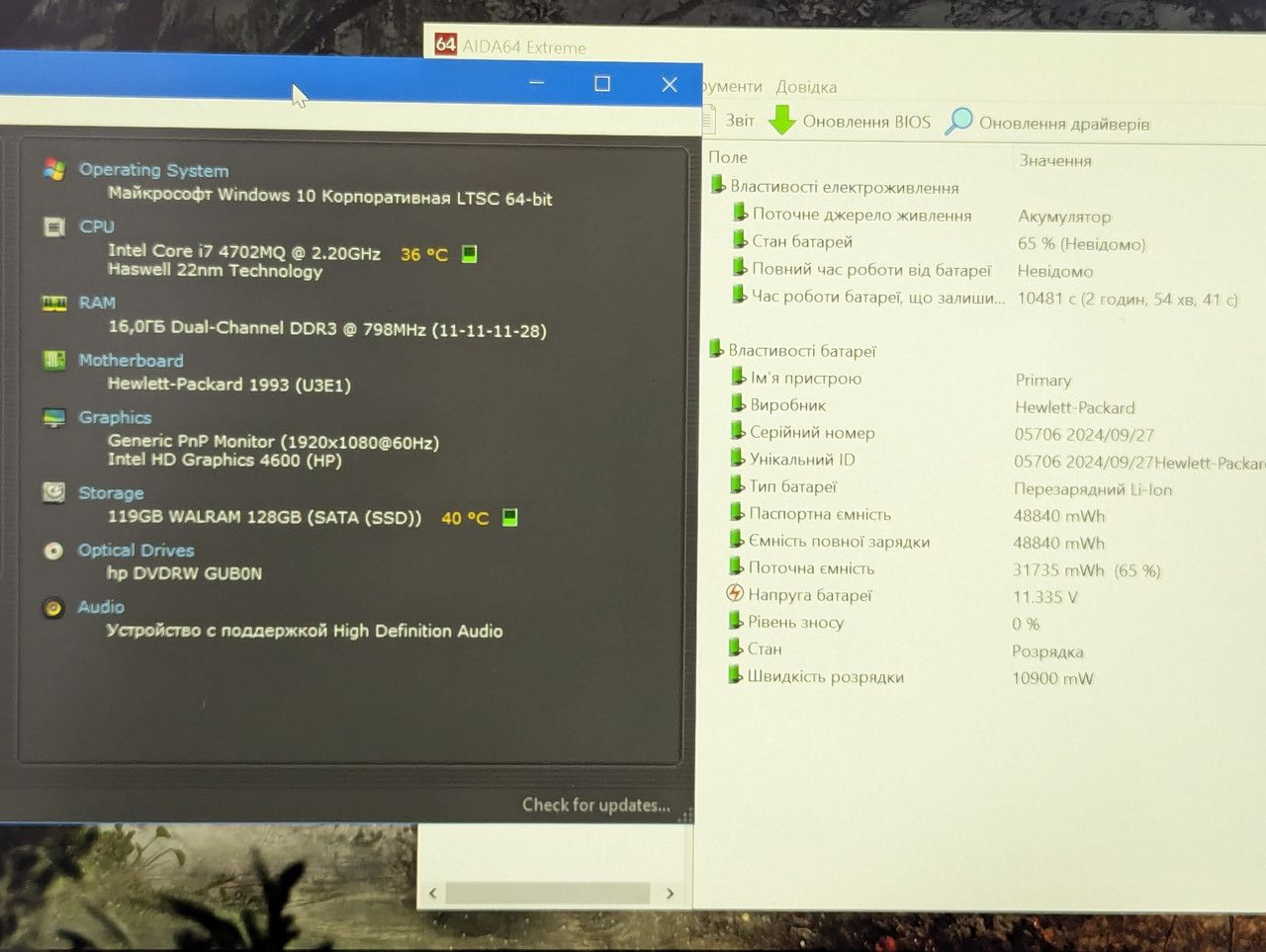
Task: Click the green CPU temperature indicator
Action: click(470, 254)
